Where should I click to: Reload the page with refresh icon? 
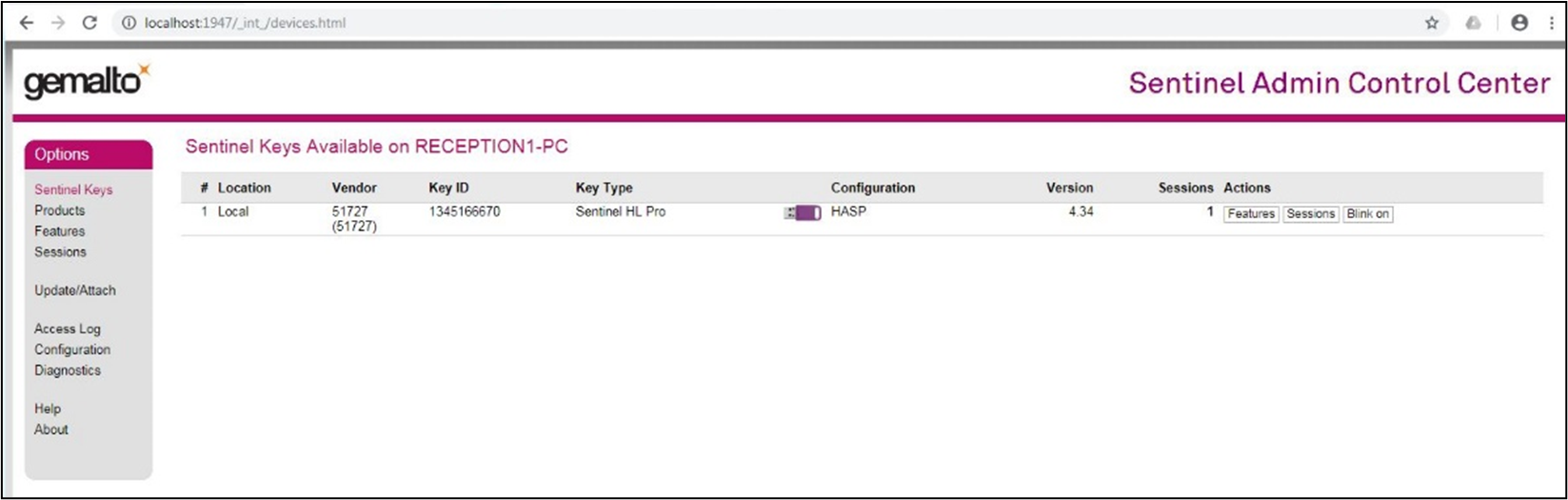[89, 23]
